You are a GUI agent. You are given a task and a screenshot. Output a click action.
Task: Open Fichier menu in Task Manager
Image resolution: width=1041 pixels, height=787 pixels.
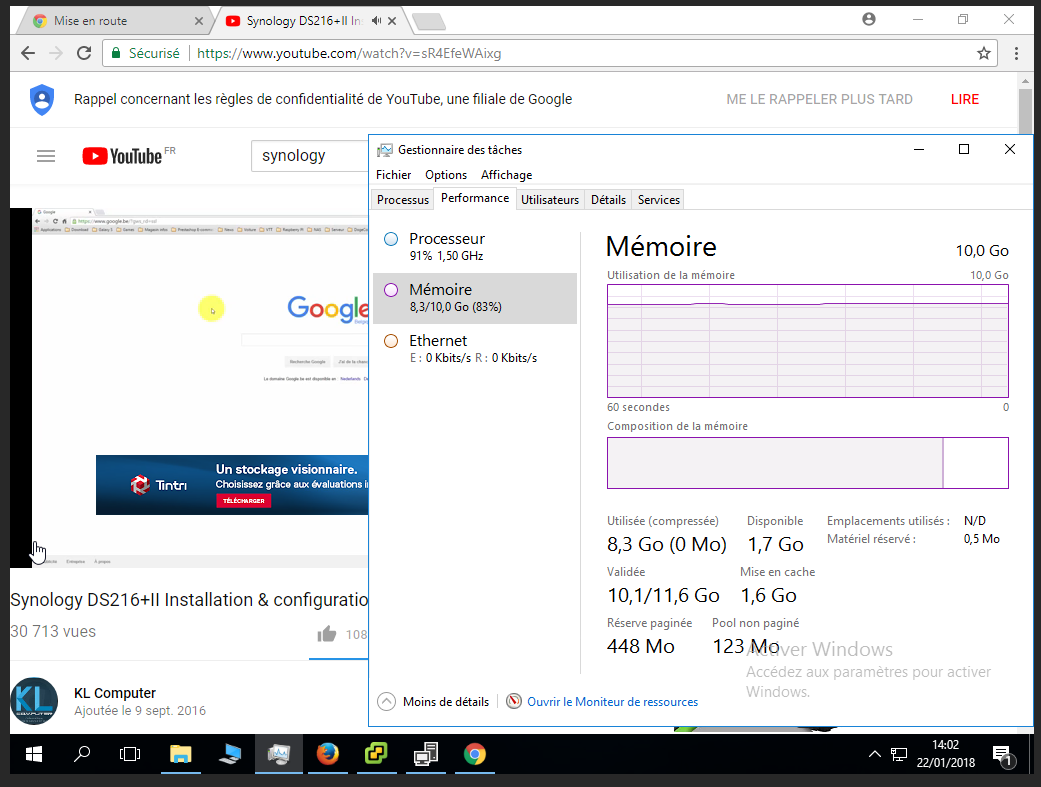point(393,175)
